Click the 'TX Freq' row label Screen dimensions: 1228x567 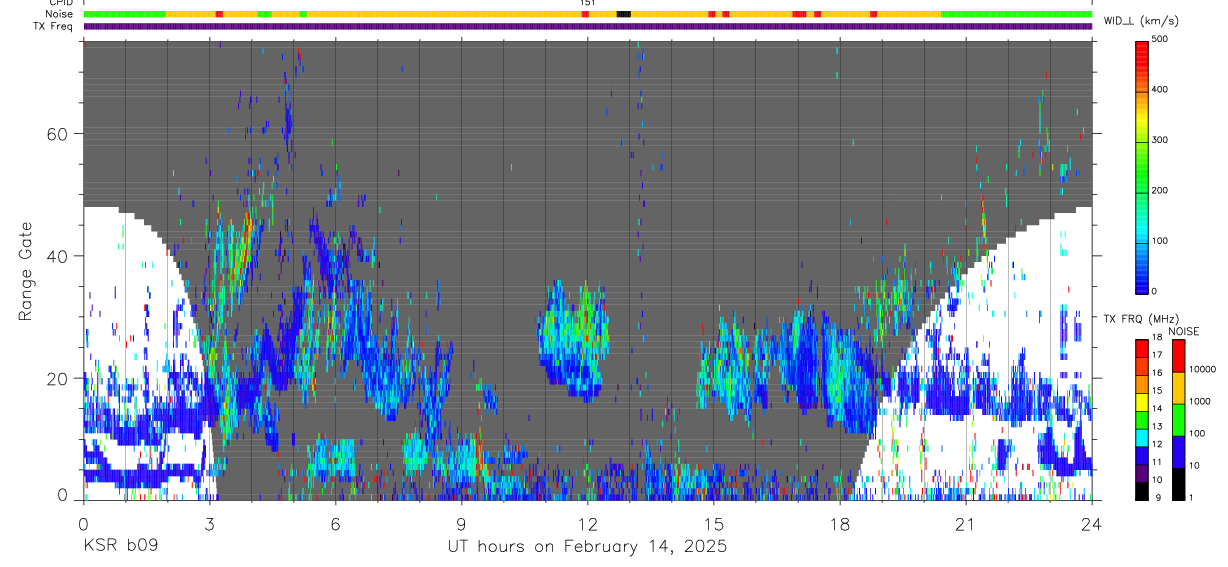tap(54, 26)
